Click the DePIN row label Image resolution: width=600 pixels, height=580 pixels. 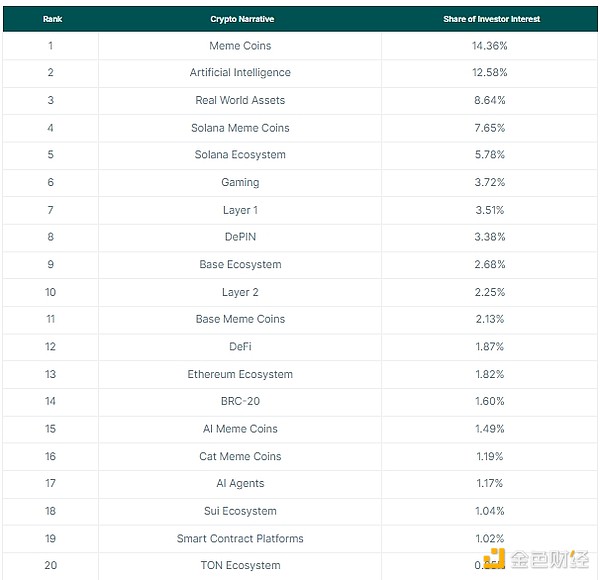click(240, 237)
